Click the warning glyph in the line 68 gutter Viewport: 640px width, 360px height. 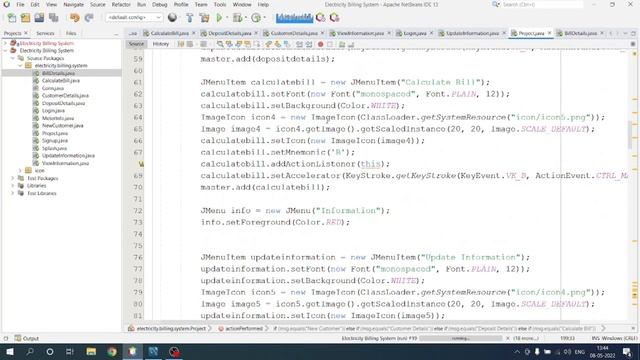tap(141, 164)
